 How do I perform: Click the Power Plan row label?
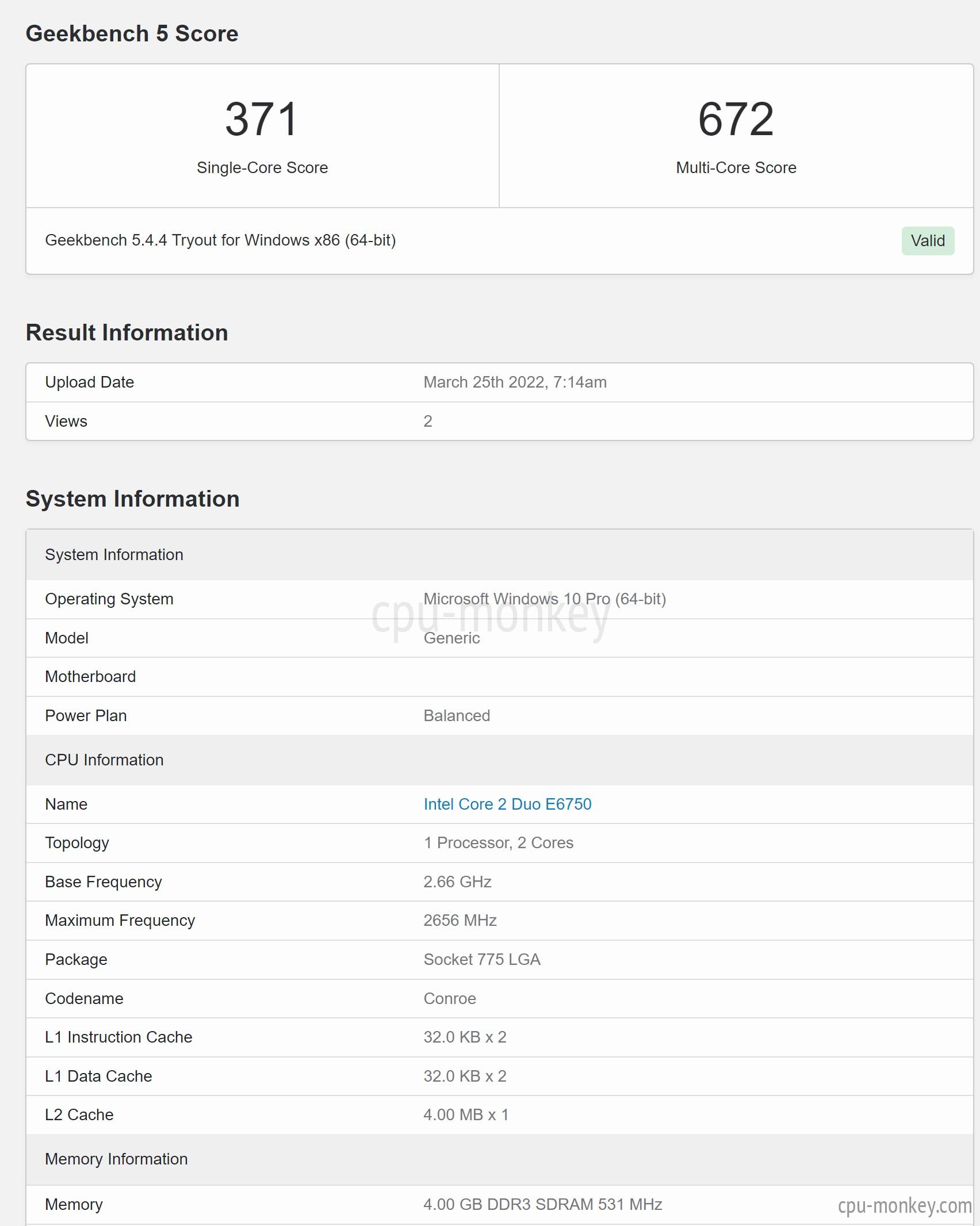point(86,715)
